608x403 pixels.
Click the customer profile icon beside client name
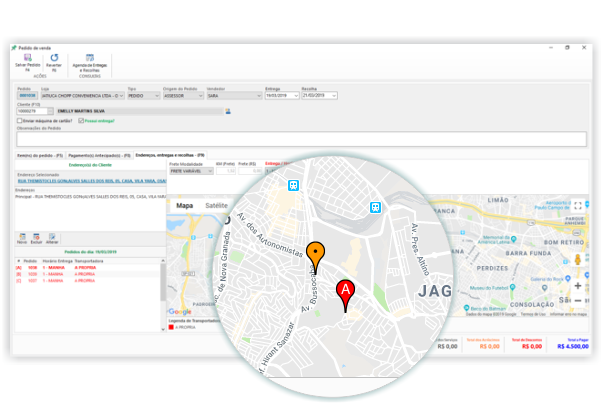tap(228, 111)
